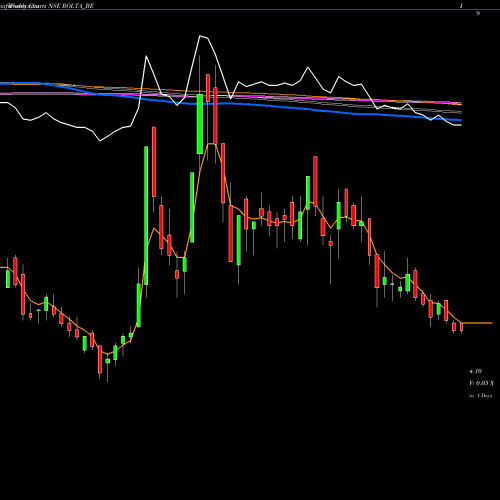Click the '1' label above the orange top line

461,6
